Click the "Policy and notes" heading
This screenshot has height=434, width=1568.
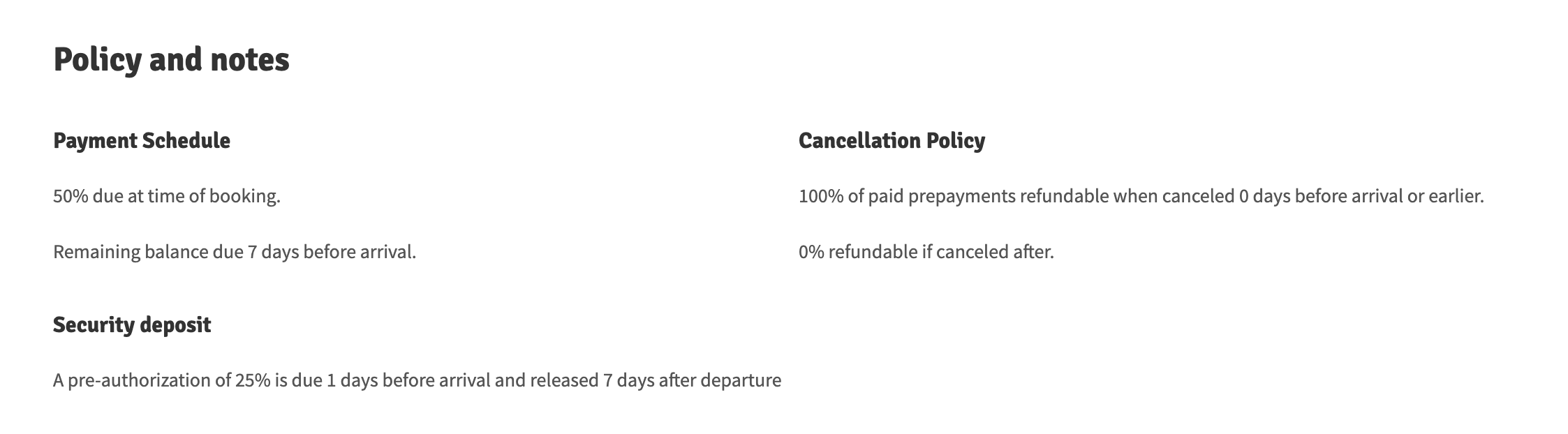pyautogui.click(x=171, y=60)
